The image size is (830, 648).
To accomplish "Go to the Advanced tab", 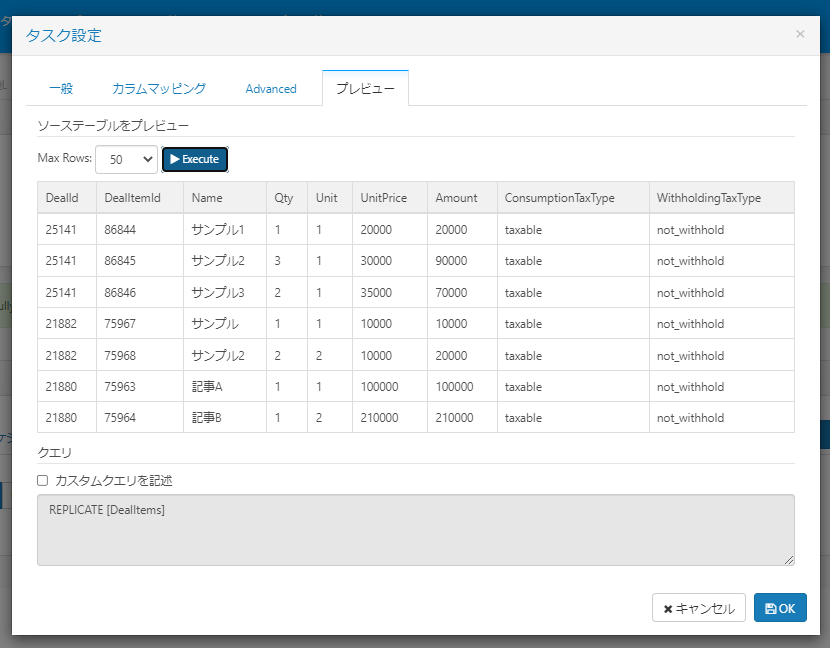I will (x=270, y=88).
